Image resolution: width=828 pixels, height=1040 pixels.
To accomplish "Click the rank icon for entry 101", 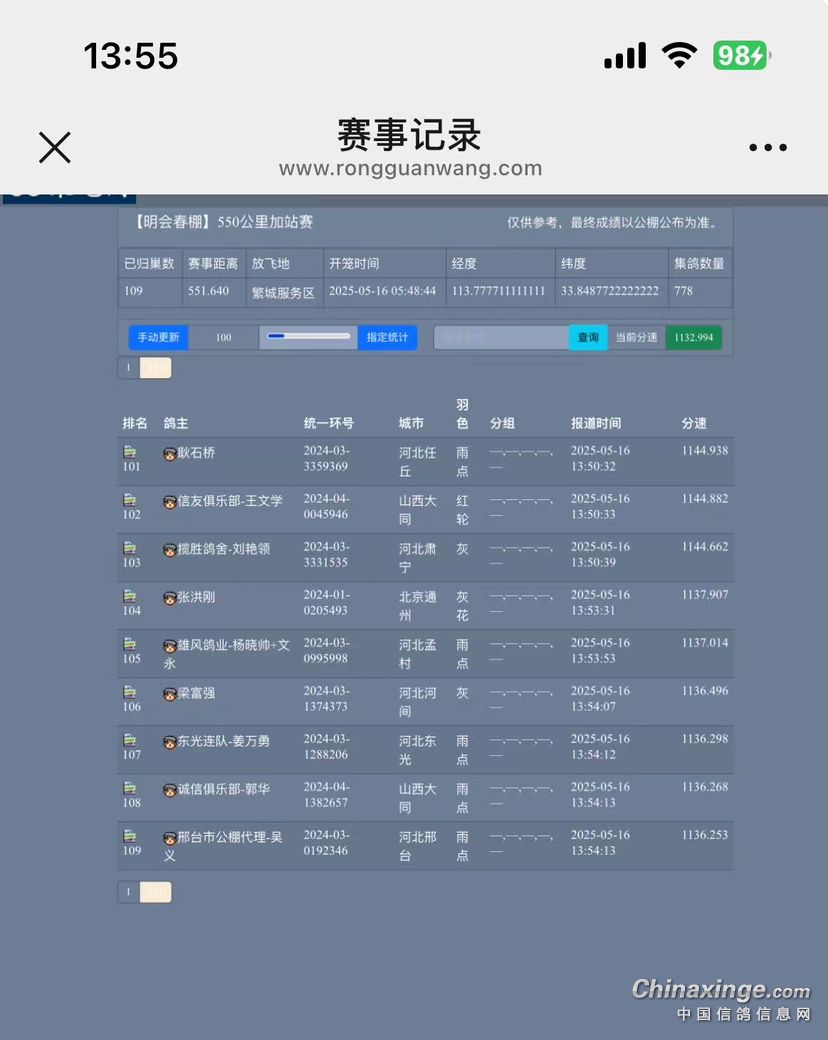I will click(130, 453).
